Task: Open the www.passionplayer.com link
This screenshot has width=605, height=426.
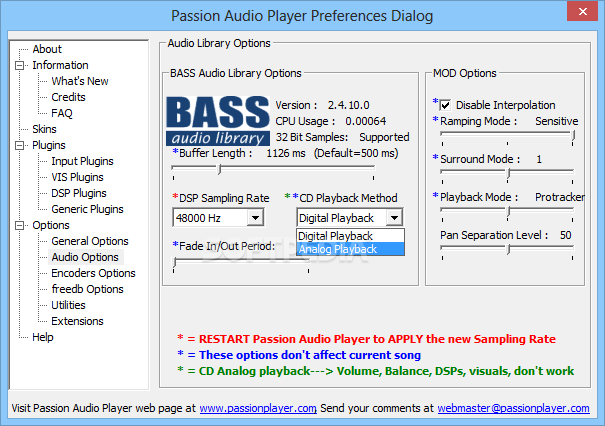Action: tap(258, 408)
